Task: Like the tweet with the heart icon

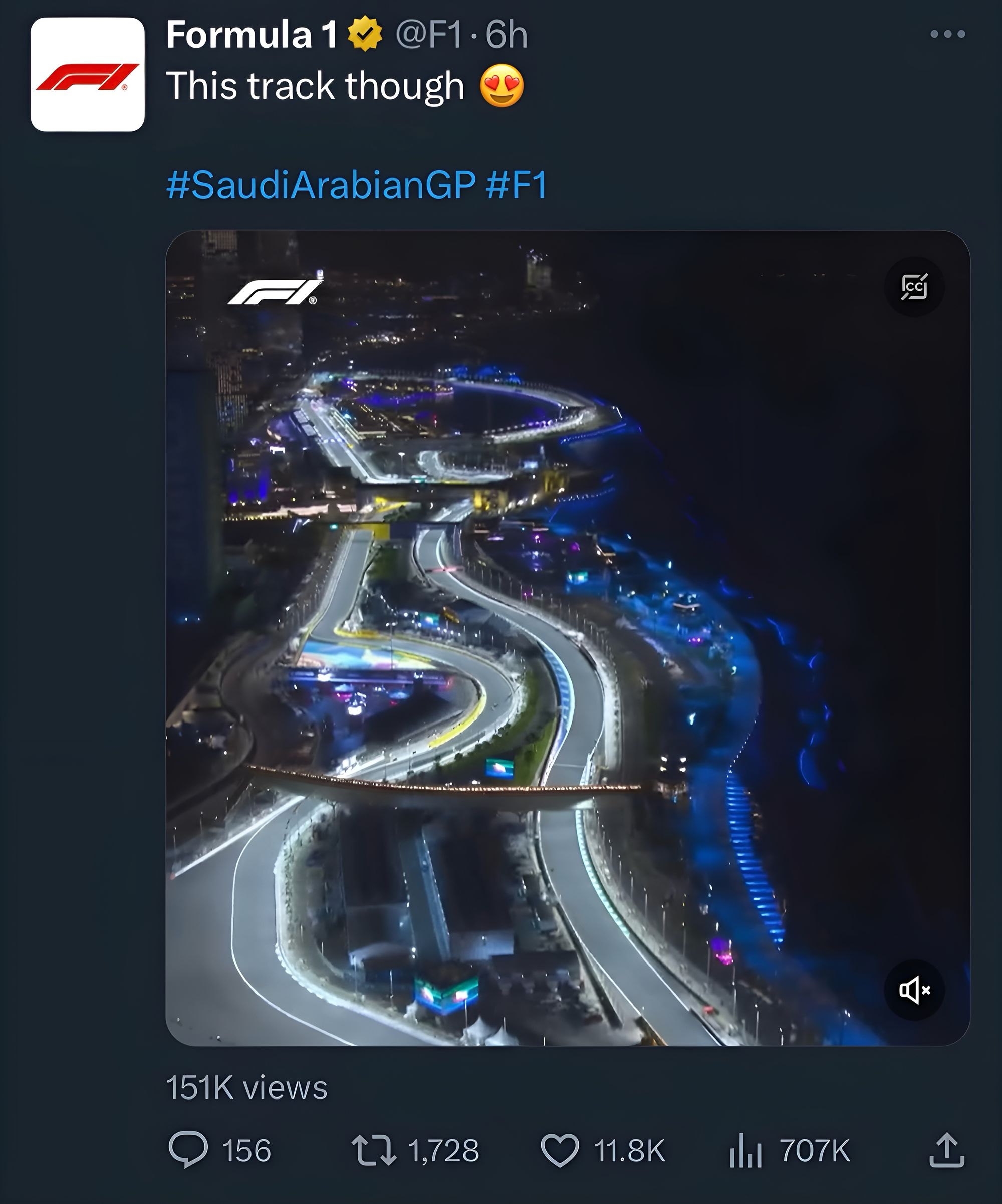Action: (560, 1151)
